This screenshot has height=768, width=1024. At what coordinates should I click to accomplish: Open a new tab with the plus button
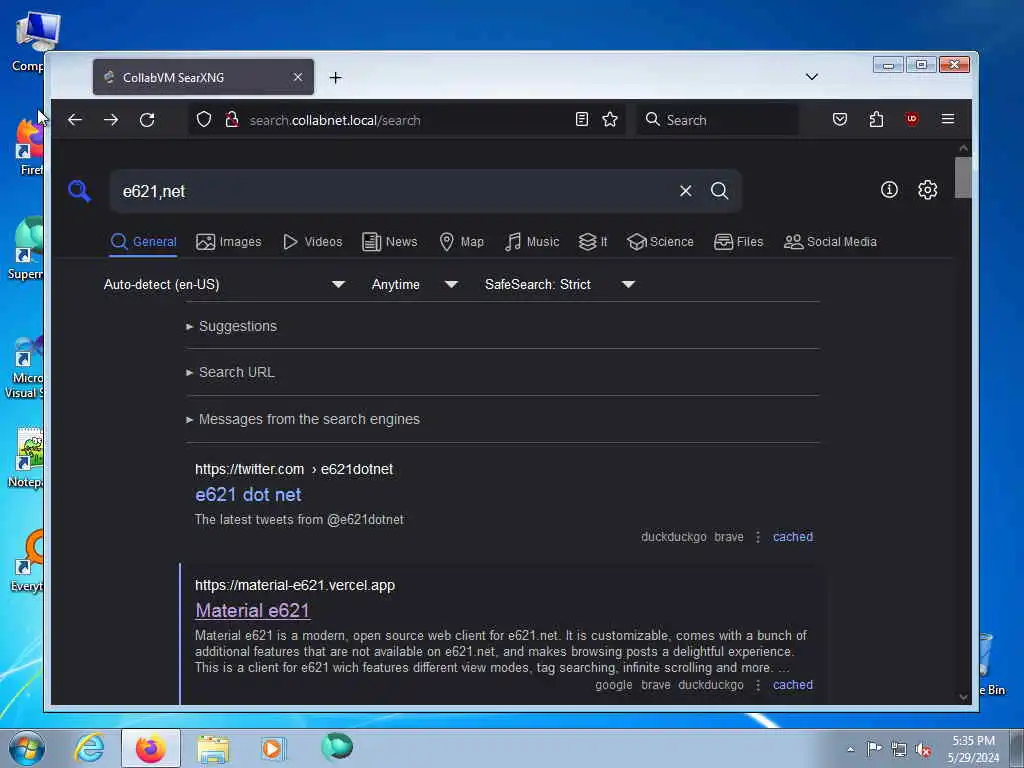[336, 78]
